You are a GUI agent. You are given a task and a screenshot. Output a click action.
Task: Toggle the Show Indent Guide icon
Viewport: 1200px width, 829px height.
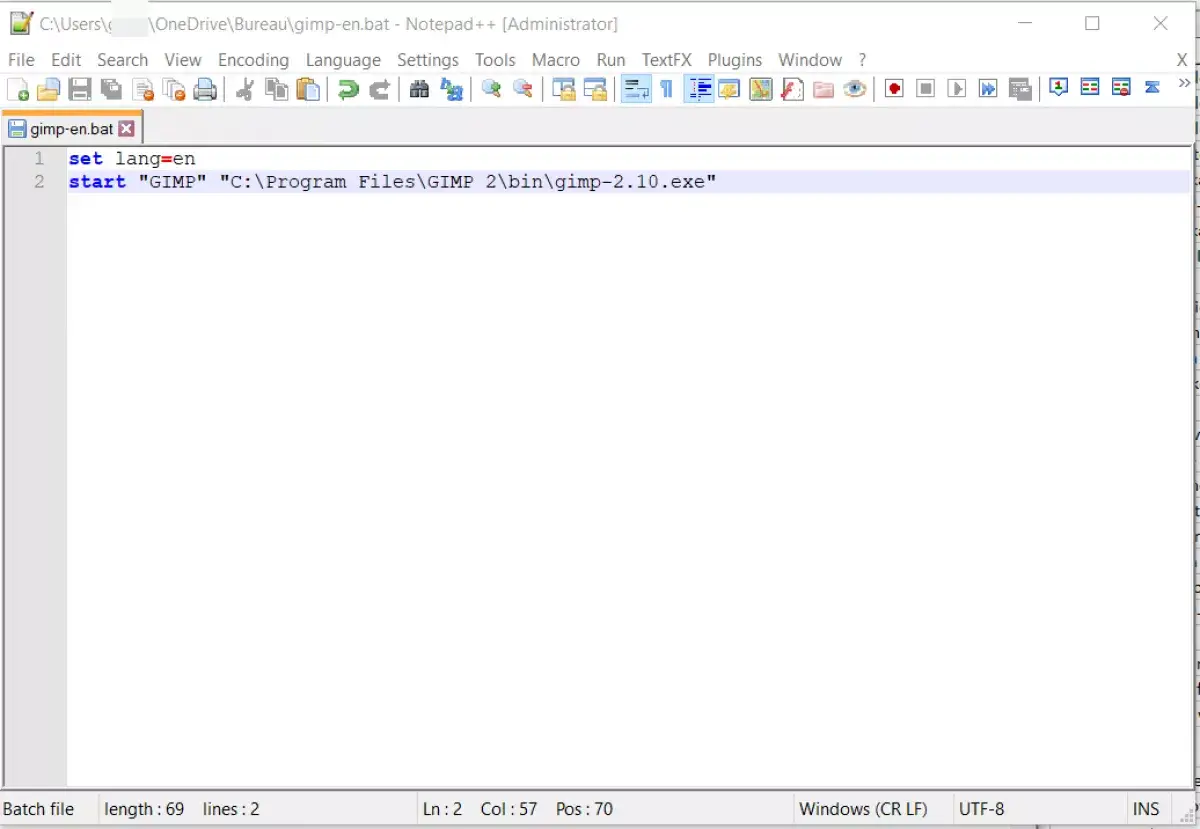pyautogui.click(x=699, y=90)
